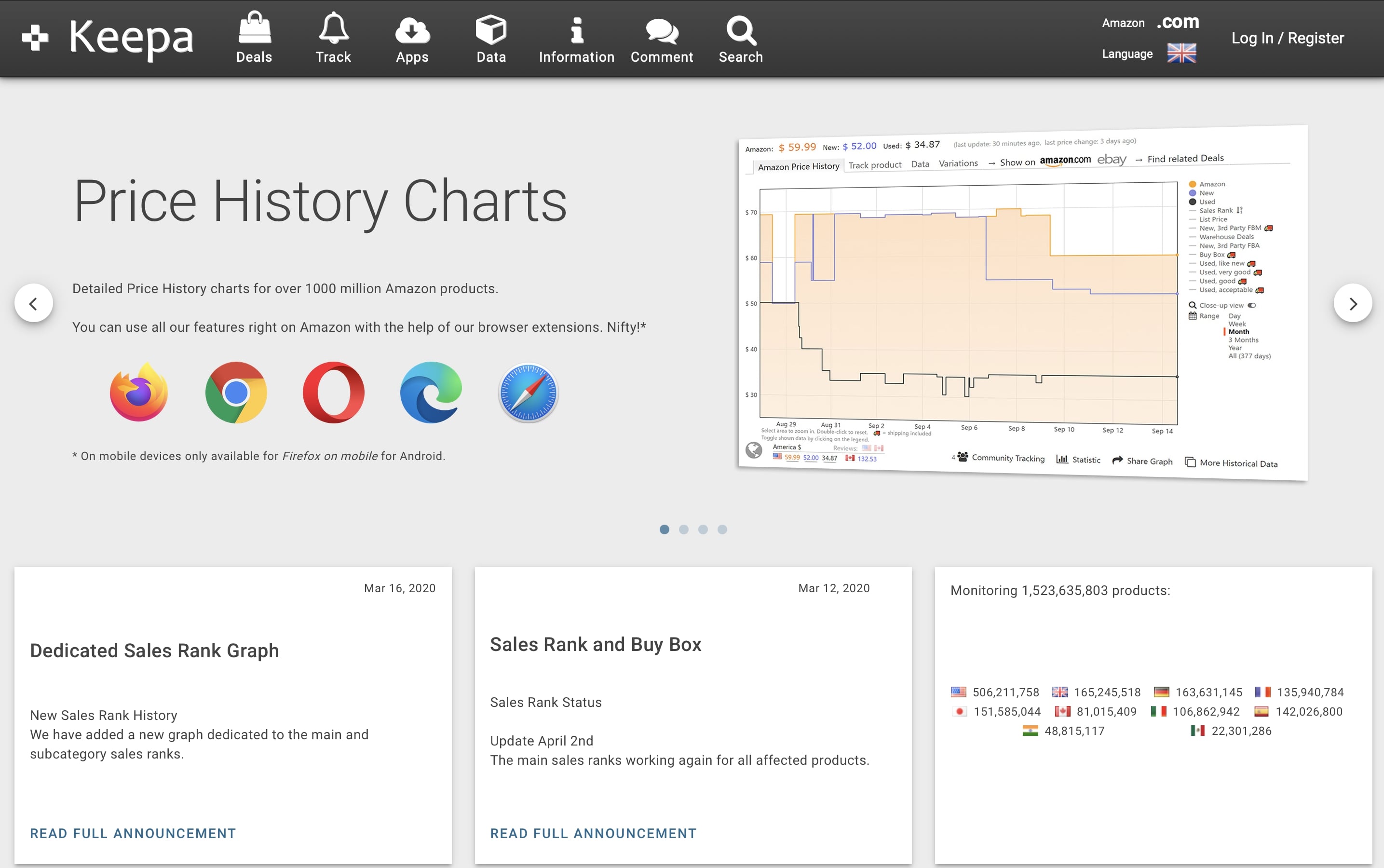This screenshot has width=1384, height=868.
Task: Open the Deals shopping bag icon
Action: [x=254, y=30]
